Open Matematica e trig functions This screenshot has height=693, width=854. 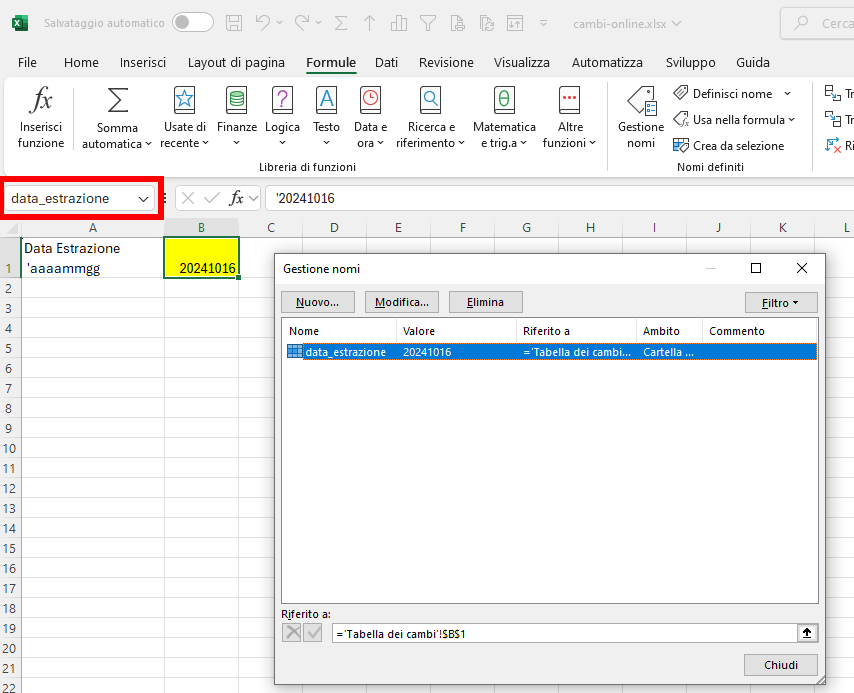click(x=504, y=117)
